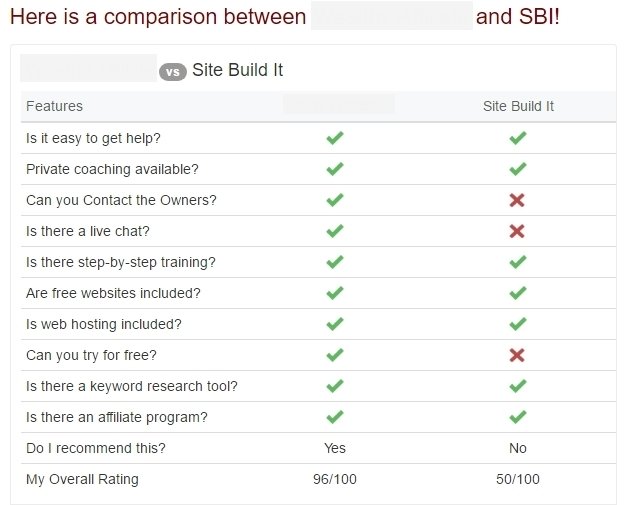Click the 'Site Build It' column header
This screenshot has width=627, height=505.
click(x=518, y=106)
